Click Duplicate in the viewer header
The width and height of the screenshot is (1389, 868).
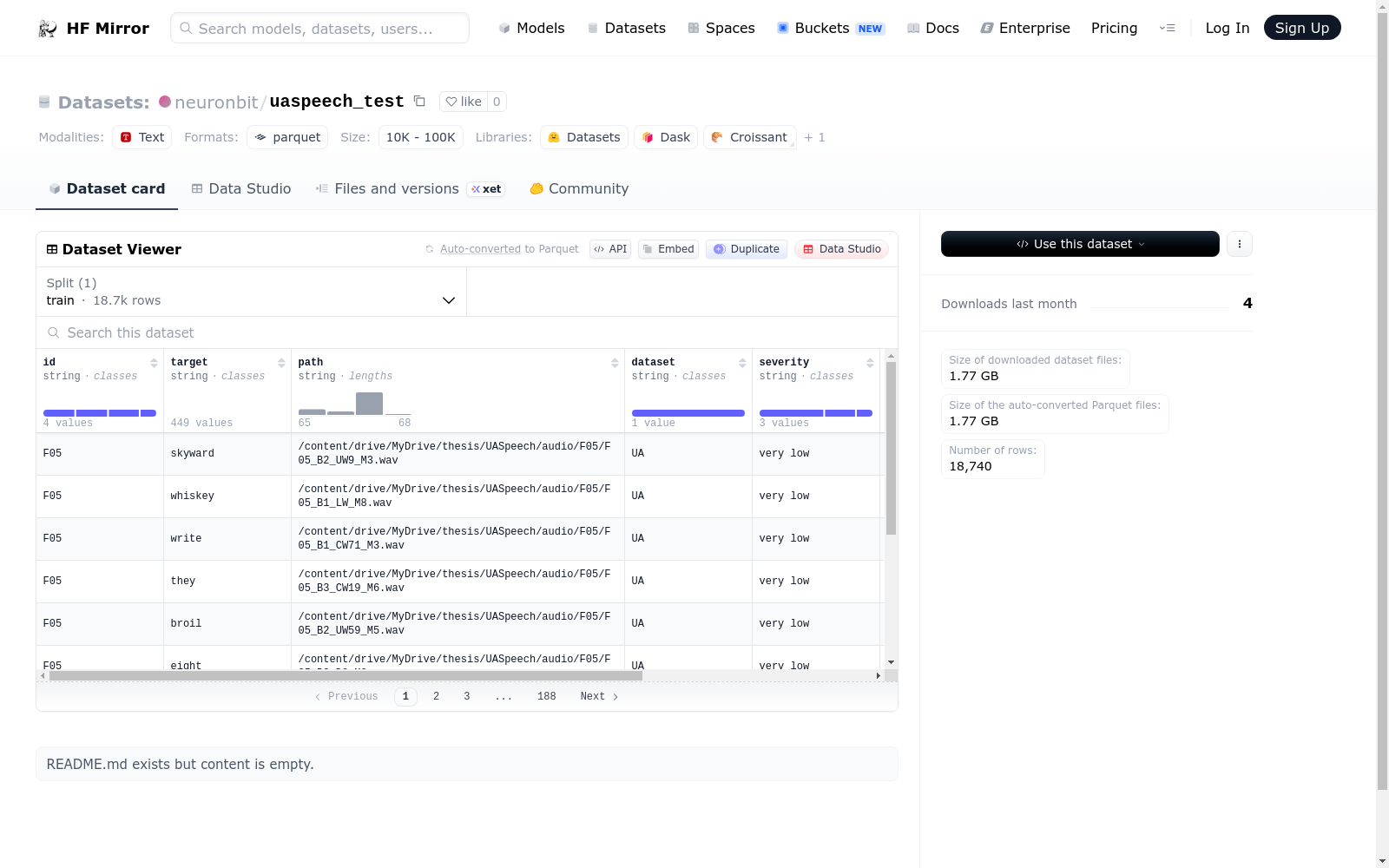tap(747, 249)
